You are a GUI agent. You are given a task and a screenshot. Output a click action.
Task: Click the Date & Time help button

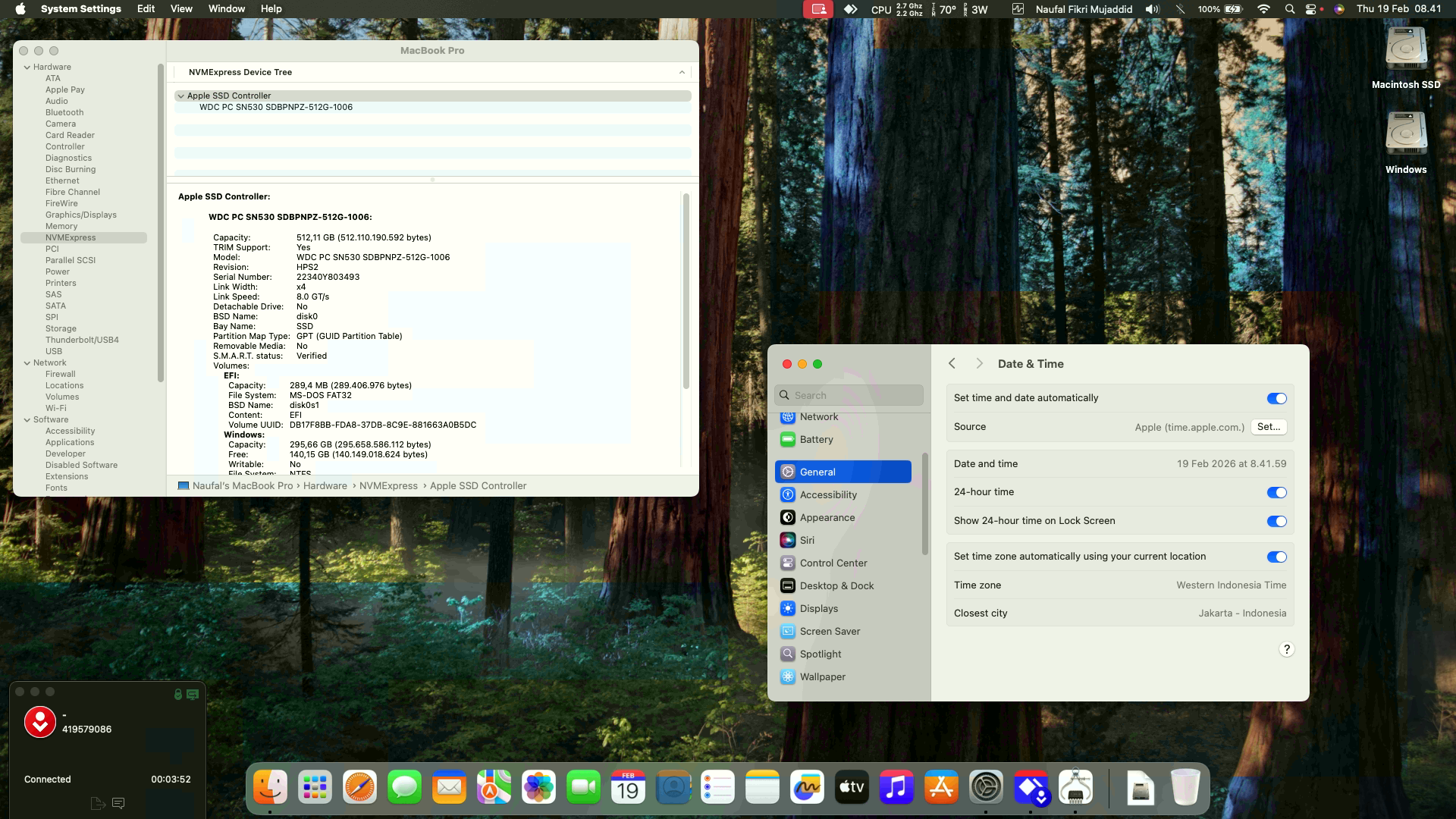point(1286,649)
